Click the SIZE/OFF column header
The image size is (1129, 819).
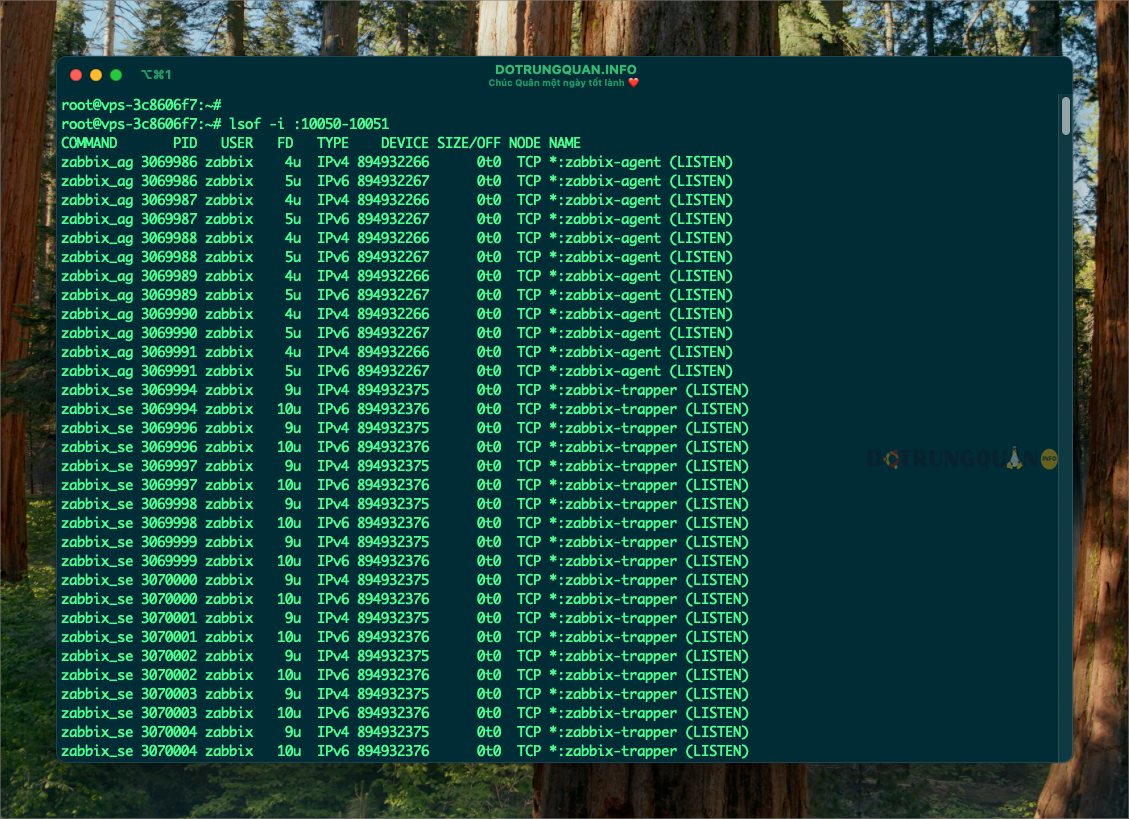pos(469,143)
